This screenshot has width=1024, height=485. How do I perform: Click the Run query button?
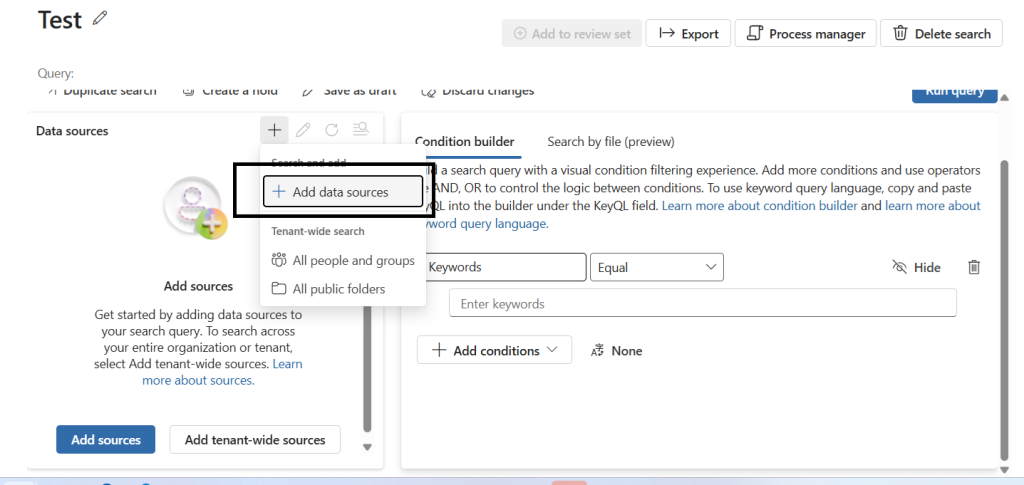pos(954,93)
